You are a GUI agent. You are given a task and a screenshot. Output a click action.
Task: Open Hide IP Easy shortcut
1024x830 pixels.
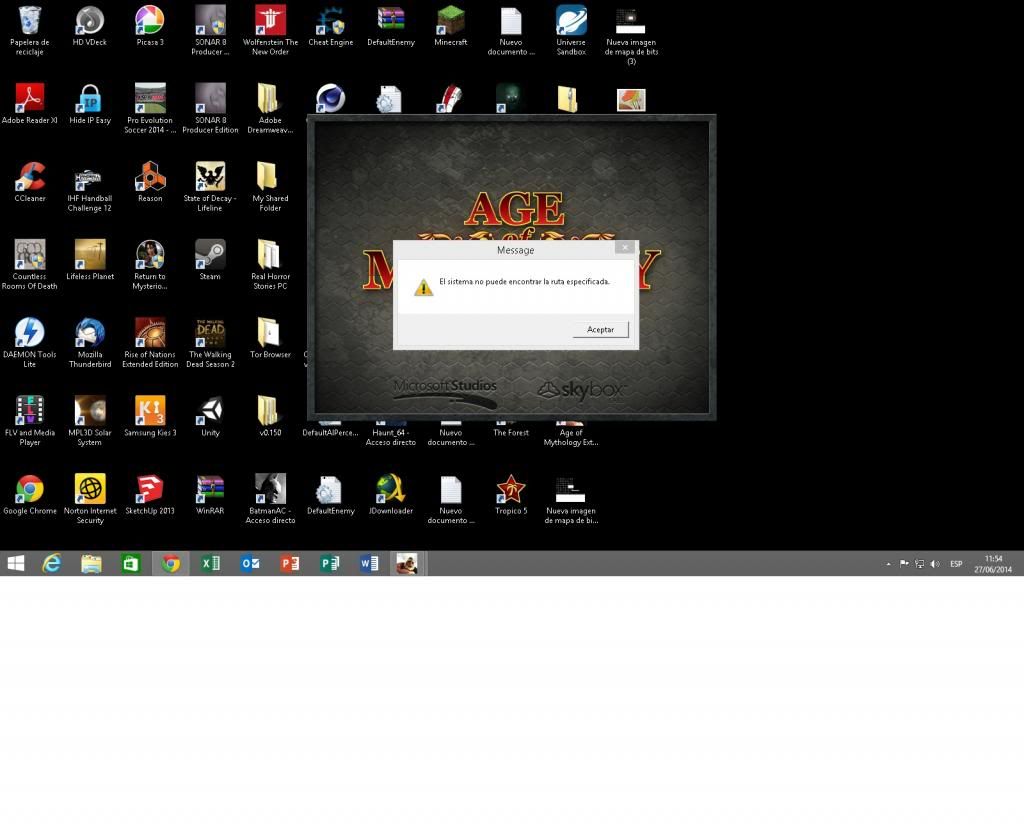(89, 104)
